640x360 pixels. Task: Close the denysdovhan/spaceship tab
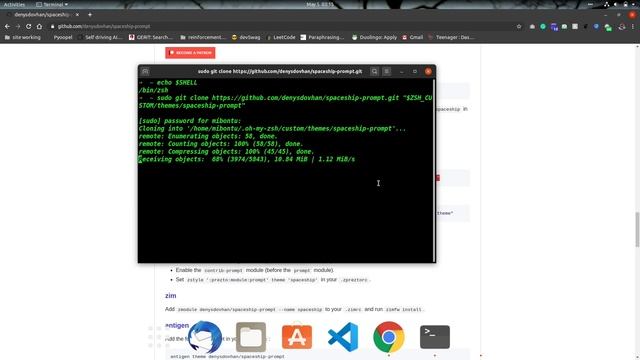[x=77, y=15]
